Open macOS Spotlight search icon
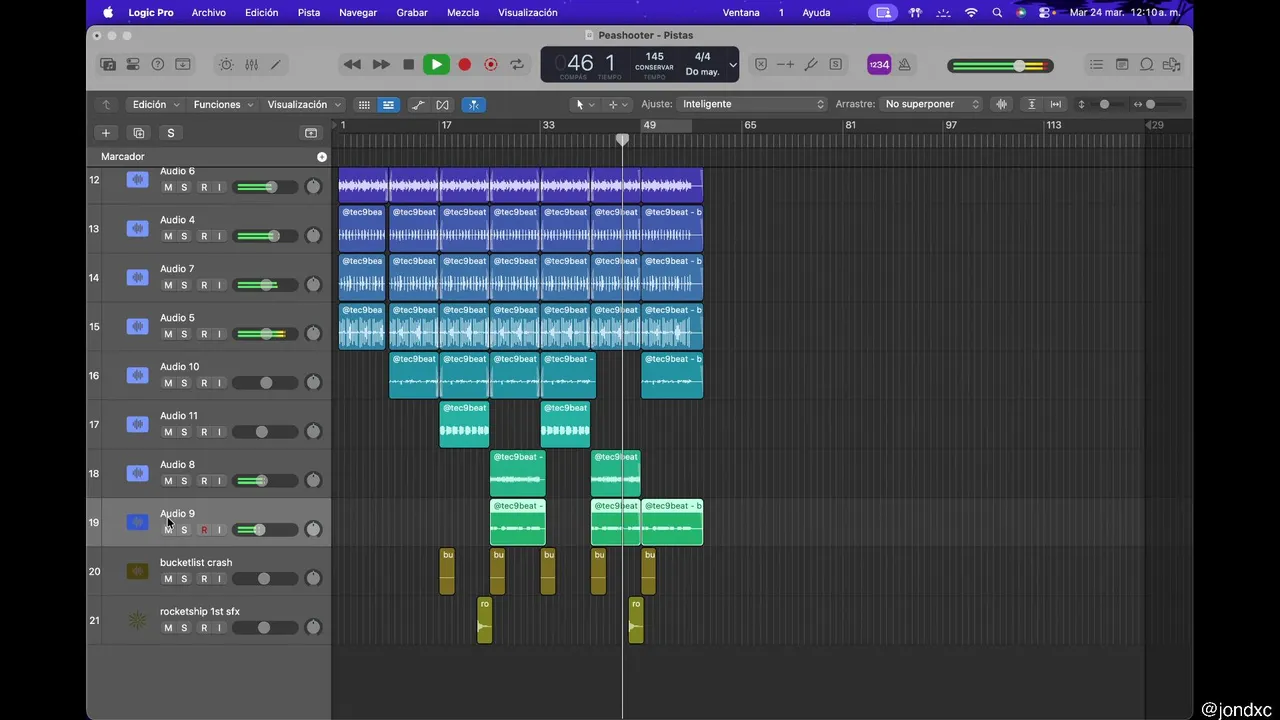Image resolution: width=1280 pixels, height=720 pixels. click(x=997, y=12)
